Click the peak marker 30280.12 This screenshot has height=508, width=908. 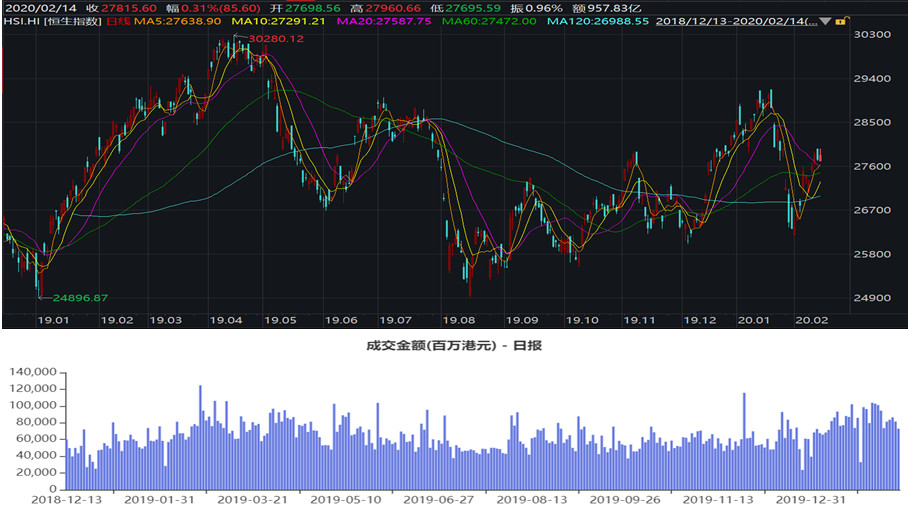pyautogui.click(x=276, y=39)
